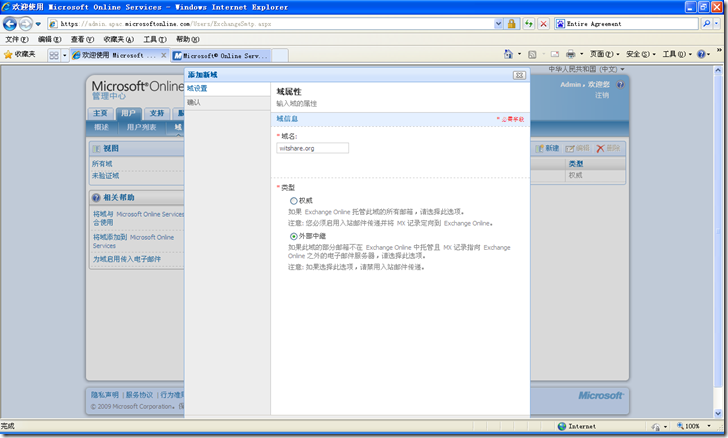Select the 权威 radio button

(293, 201)
